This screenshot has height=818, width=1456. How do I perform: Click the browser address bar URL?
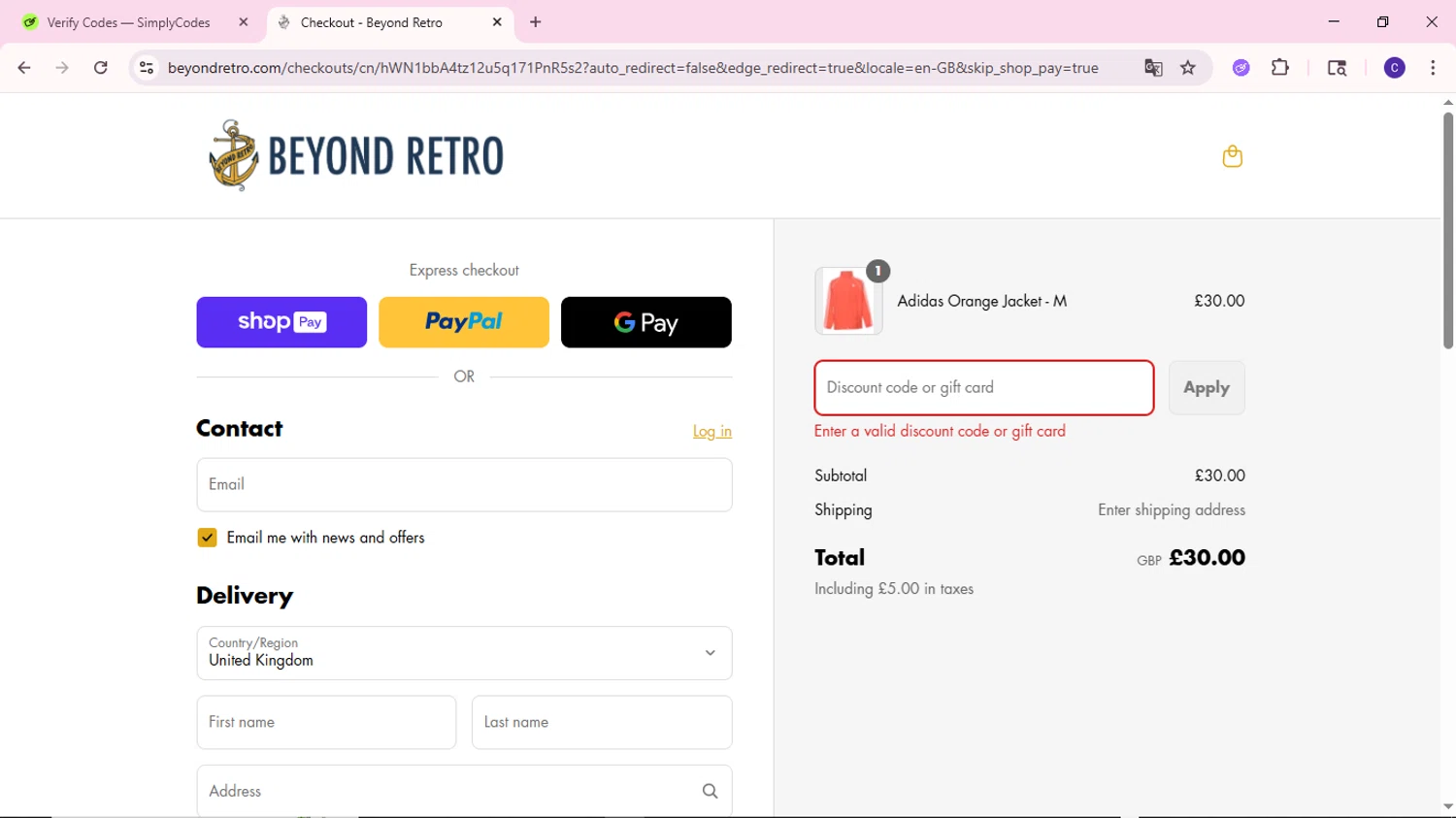pos(633,68)
